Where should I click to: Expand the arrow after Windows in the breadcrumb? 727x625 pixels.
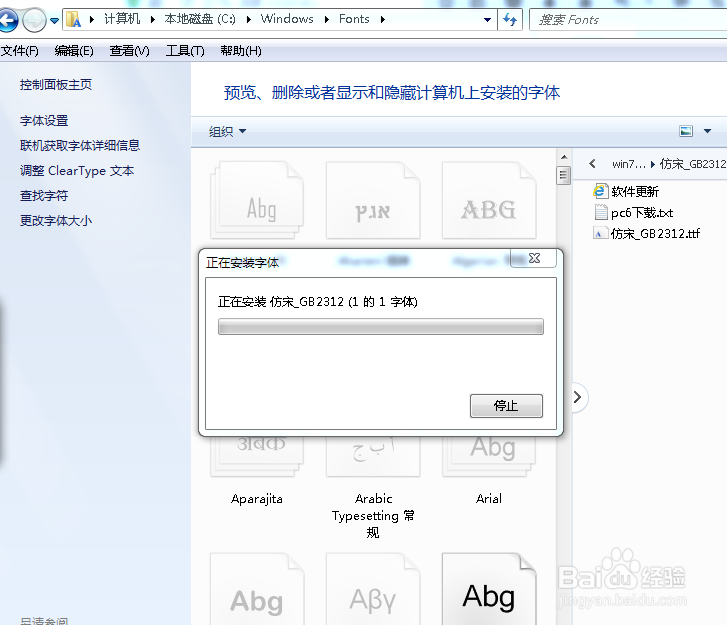coord(326,19)
